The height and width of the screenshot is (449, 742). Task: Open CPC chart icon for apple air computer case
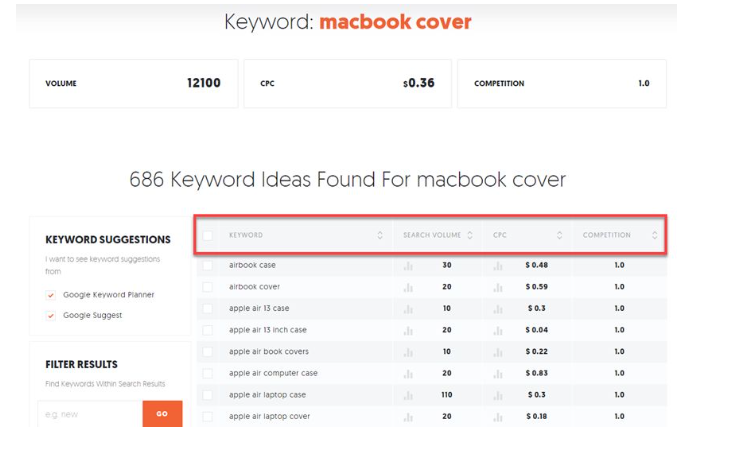498,374
